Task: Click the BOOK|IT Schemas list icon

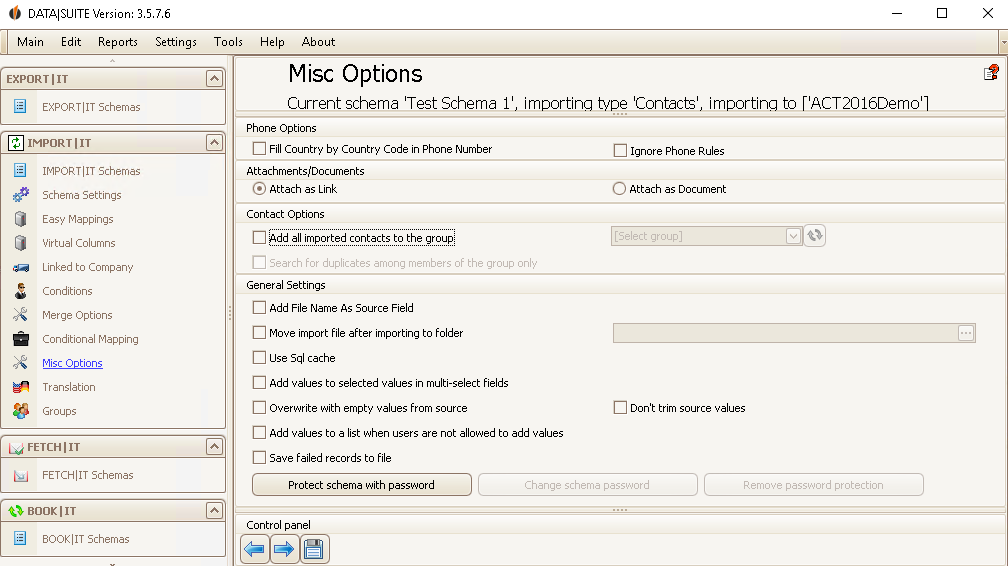Action: [x=20, y=538]
